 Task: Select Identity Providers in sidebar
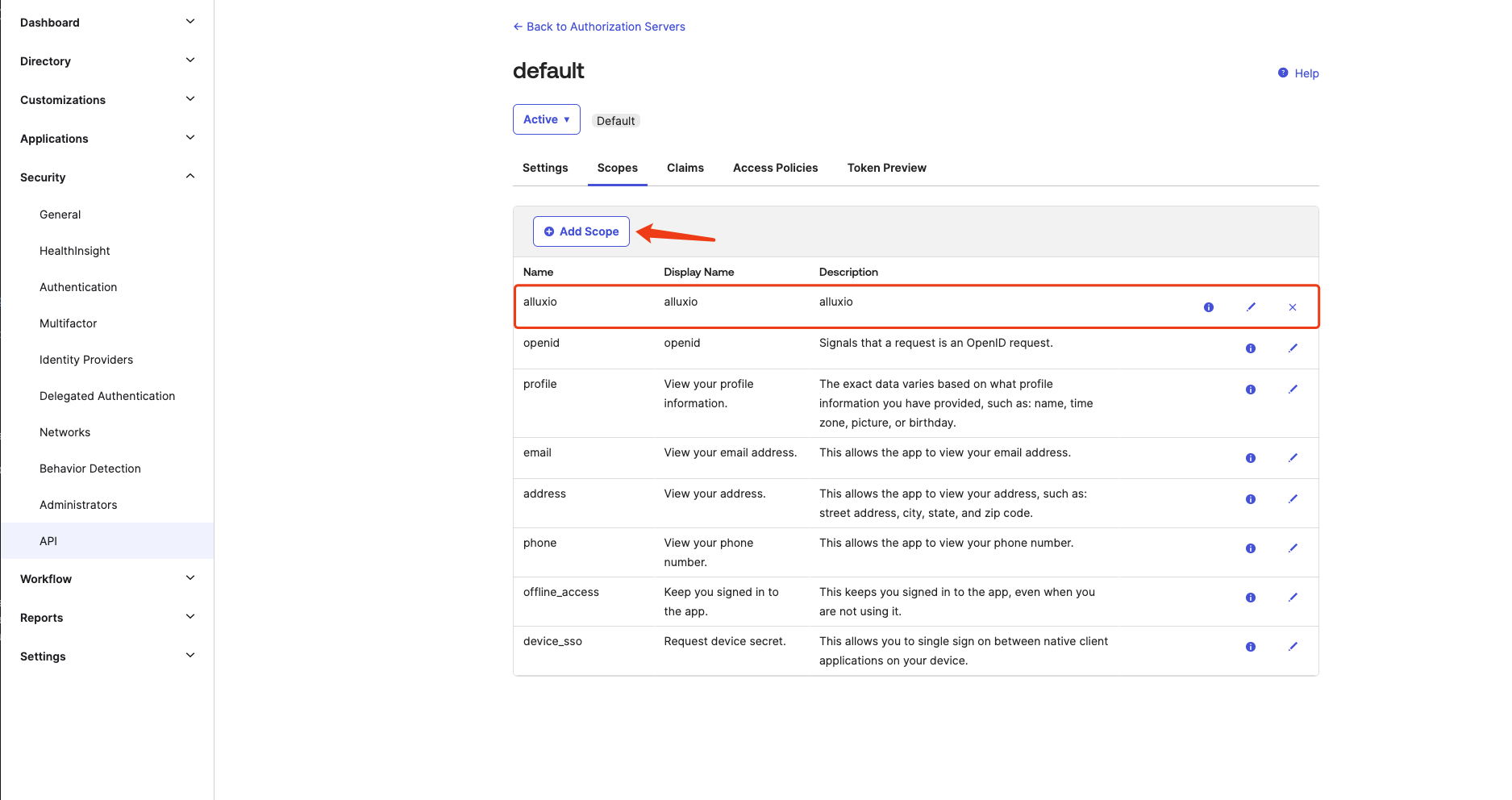tap(86, 360)
